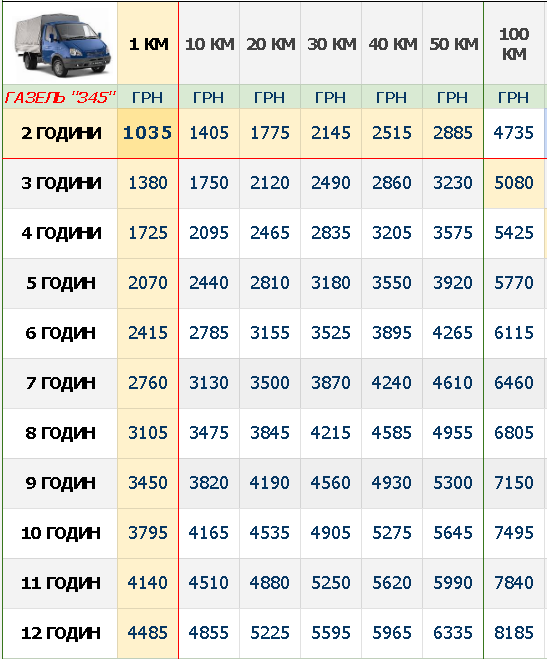The height and width of the screenshot is (659, 547).
Task: Click the 1 КМ column header
Action: click(148, 44)
